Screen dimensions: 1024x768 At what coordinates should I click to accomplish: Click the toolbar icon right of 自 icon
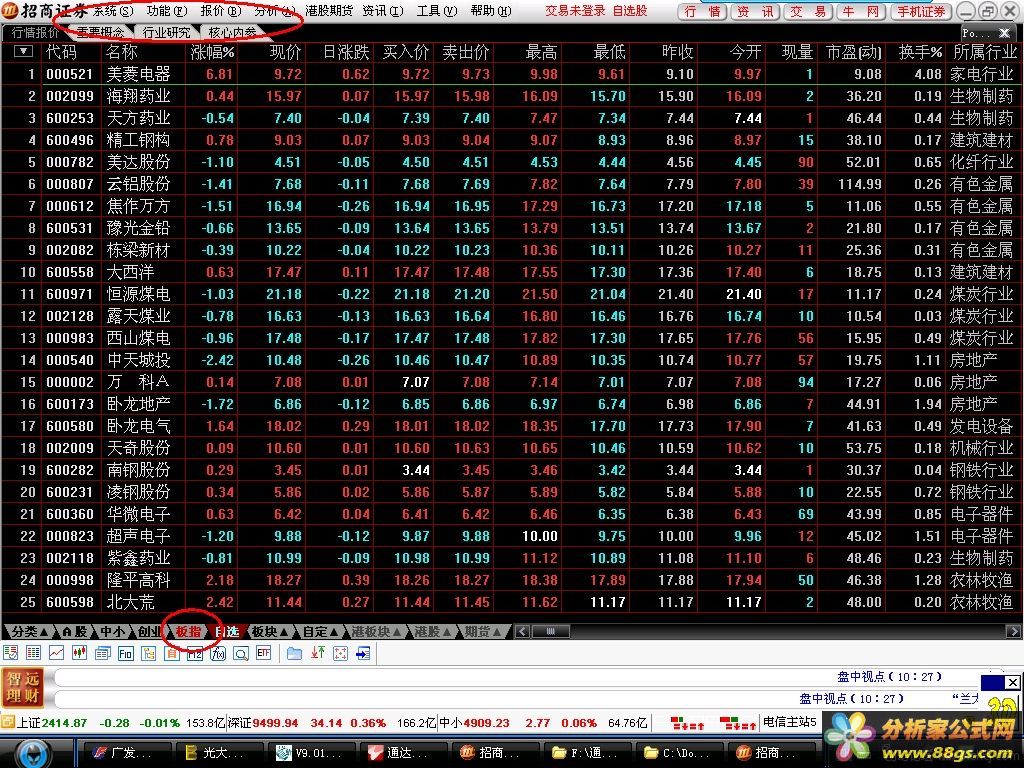tap(195, 653)
